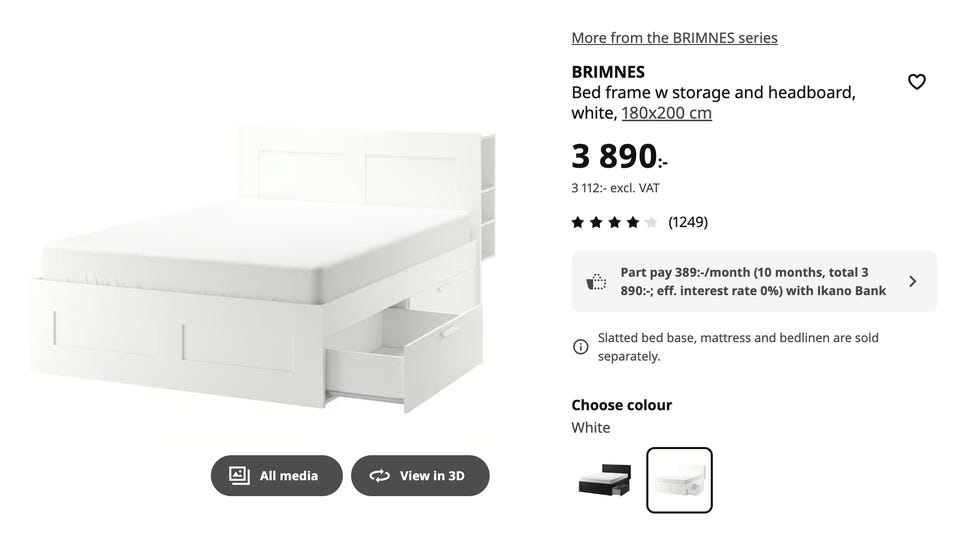The image size is (960, 535).
Task: Open All media button
Action: [x=277, y=476]
